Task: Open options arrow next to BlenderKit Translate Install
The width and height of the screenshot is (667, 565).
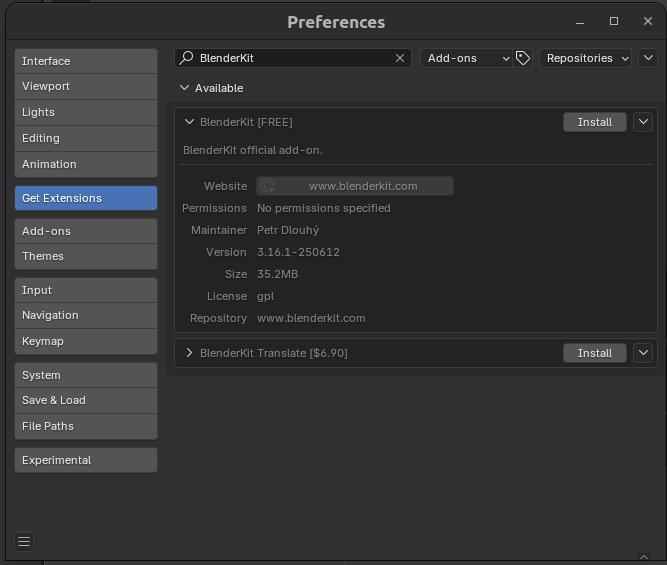Action: [643, 353]
